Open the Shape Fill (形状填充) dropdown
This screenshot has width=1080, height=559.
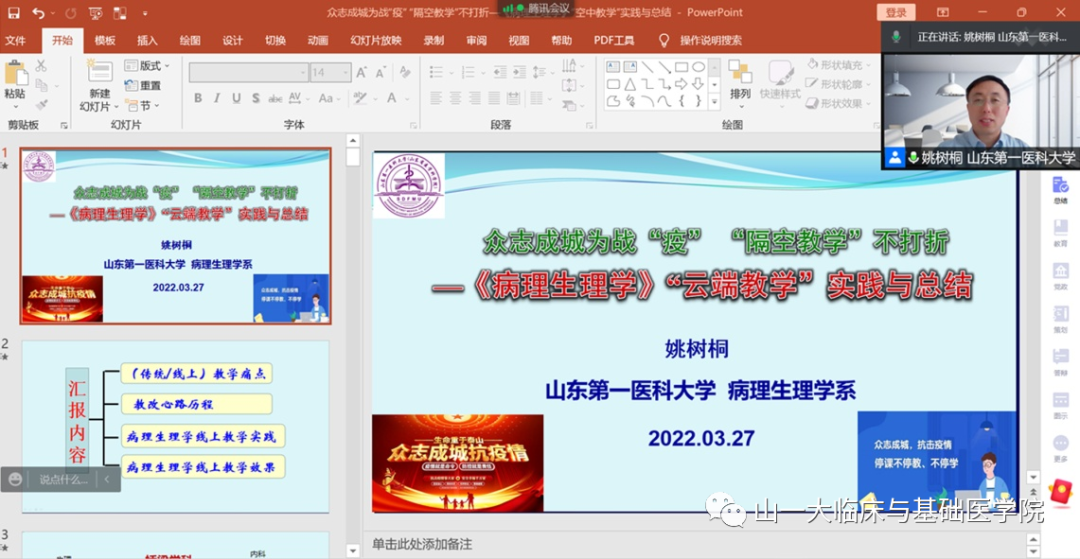839,66
